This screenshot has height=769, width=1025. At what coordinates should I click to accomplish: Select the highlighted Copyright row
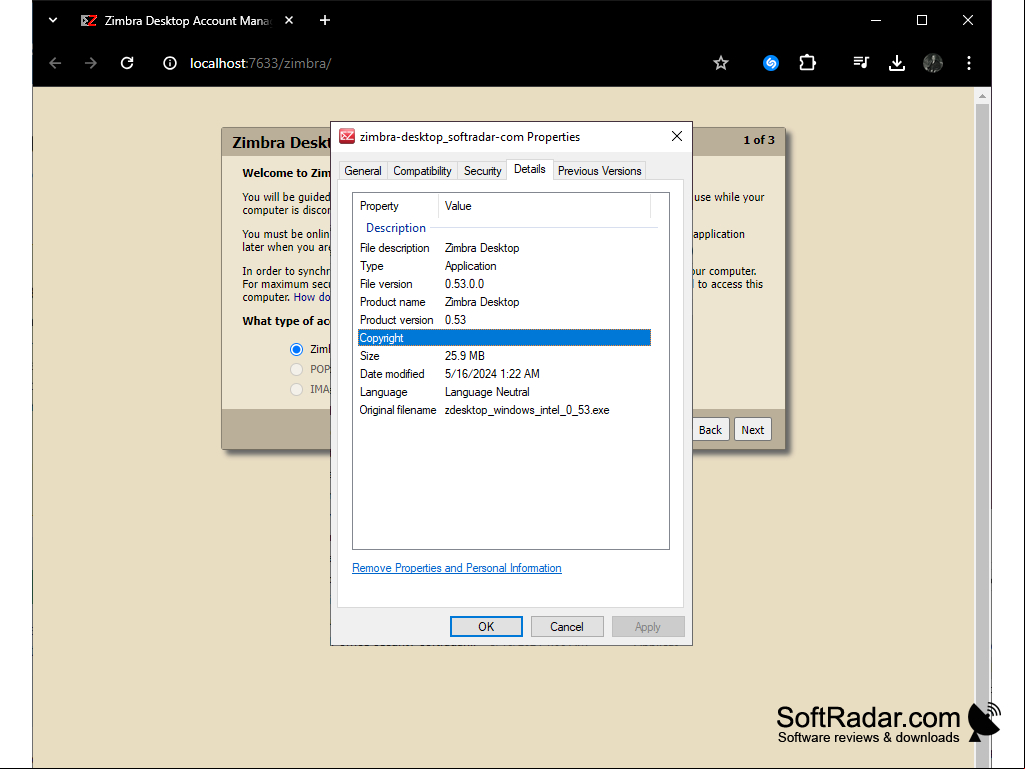click(504, 338)
